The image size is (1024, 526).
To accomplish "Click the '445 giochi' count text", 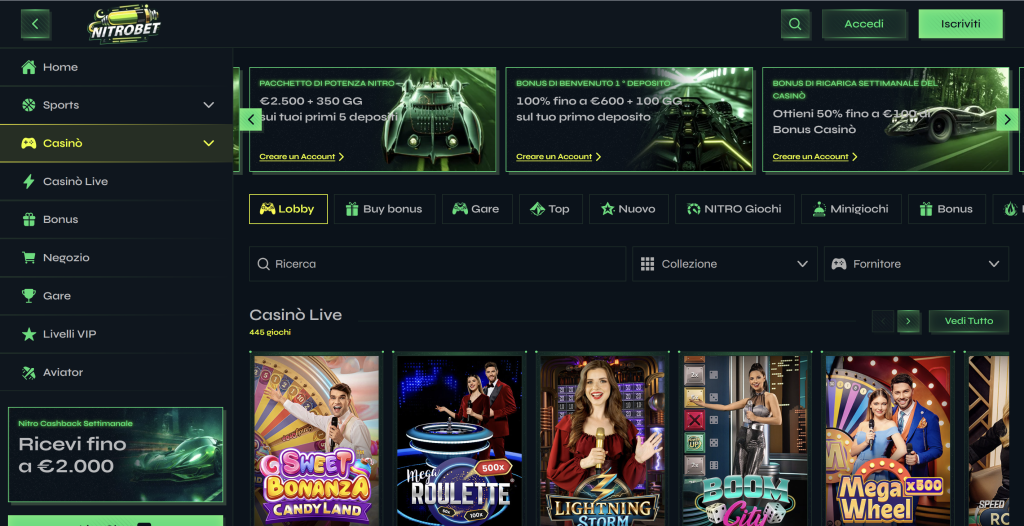I will pos(270,333).
